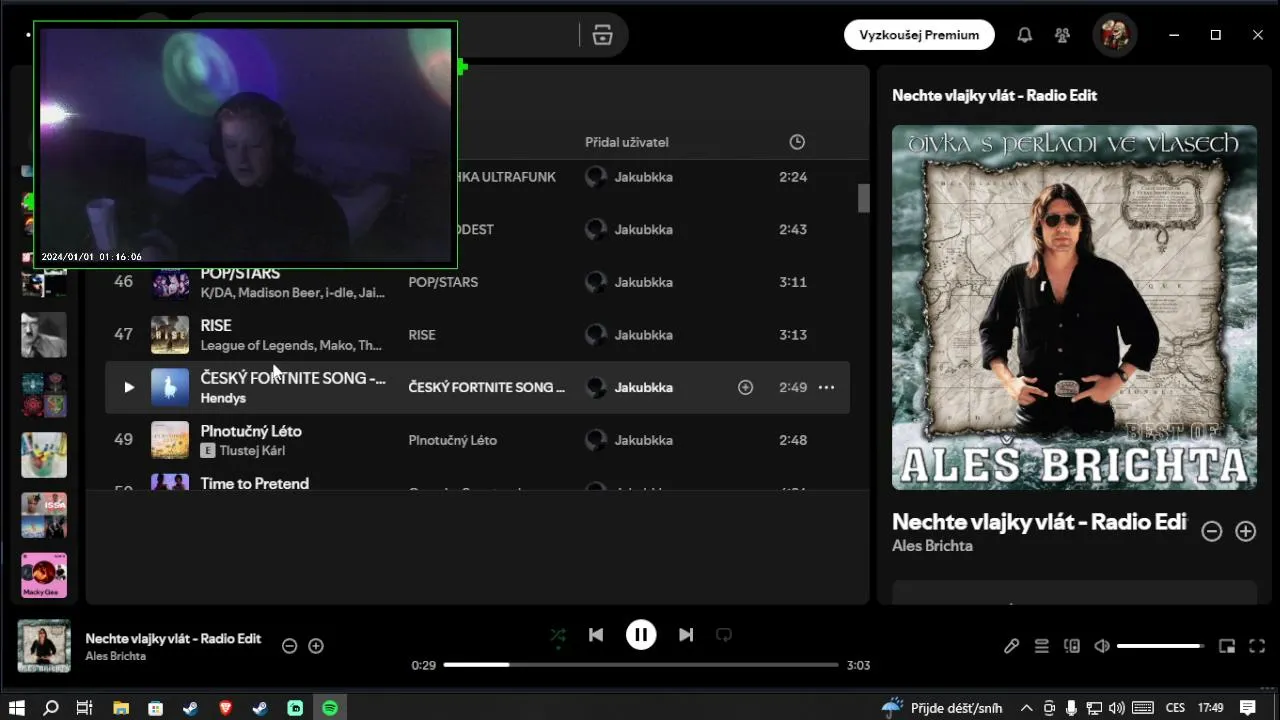Image resolution: width=1280 pixels, height=720 pixels.
Task: Click minus icon in now playing panel
Action: pos(1211,532)
